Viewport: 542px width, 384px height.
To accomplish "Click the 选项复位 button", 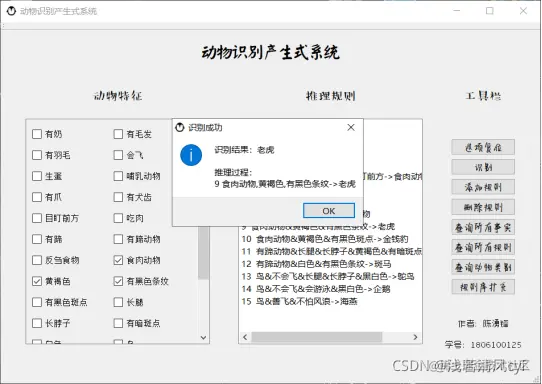I will click(483, 148).
